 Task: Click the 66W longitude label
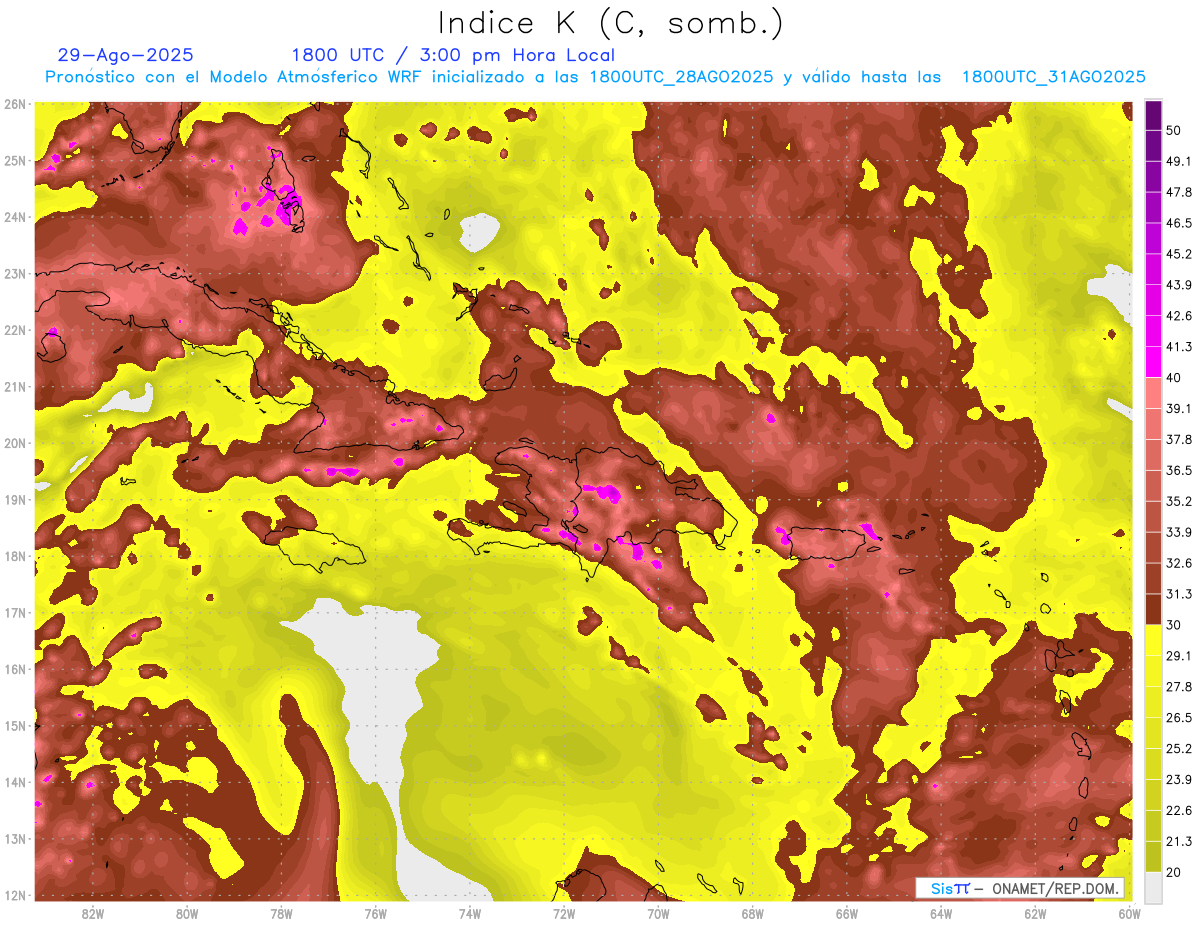[x=847, y=913]
